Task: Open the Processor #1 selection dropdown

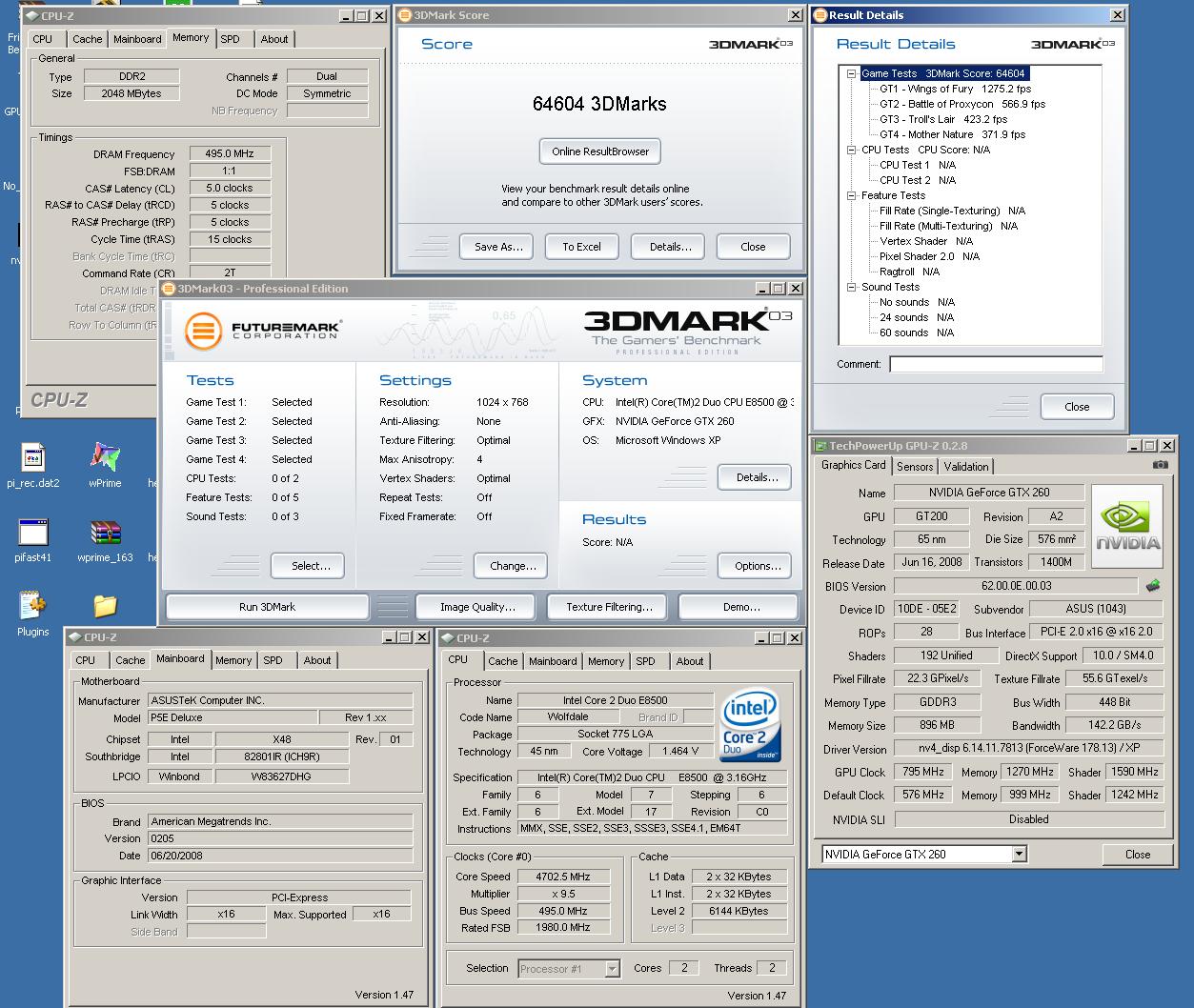Action: click(x=612, y=969)
